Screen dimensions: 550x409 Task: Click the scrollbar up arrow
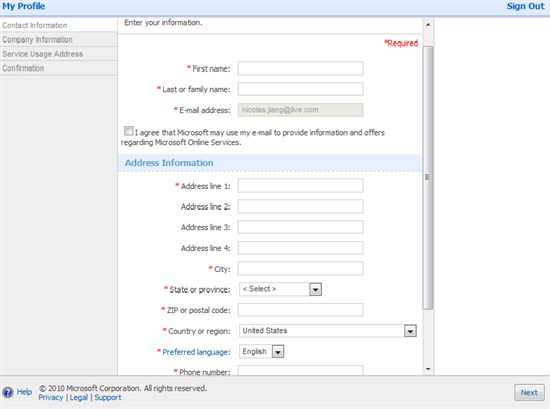[428, 25]
